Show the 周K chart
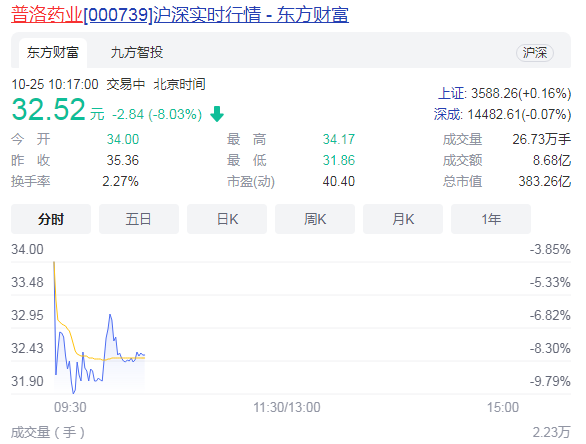This screenshot has width=586, height=444. click(x=315, y=219)
